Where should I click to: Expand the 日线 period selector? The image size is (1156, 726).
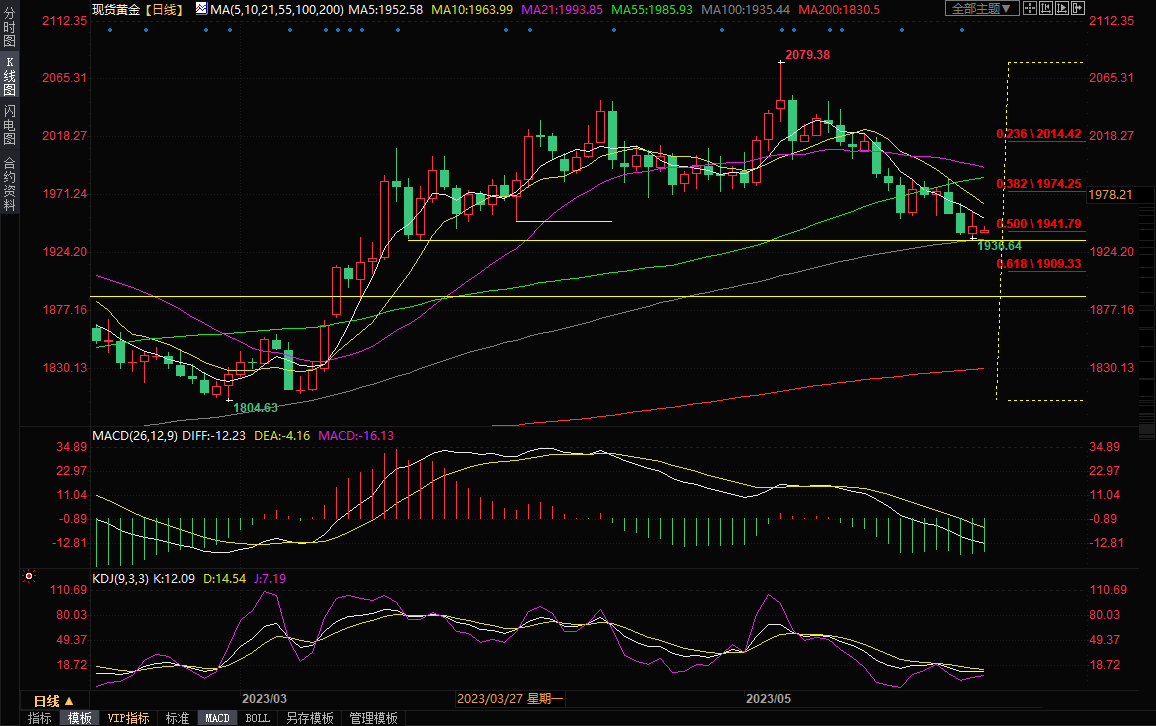54,701
